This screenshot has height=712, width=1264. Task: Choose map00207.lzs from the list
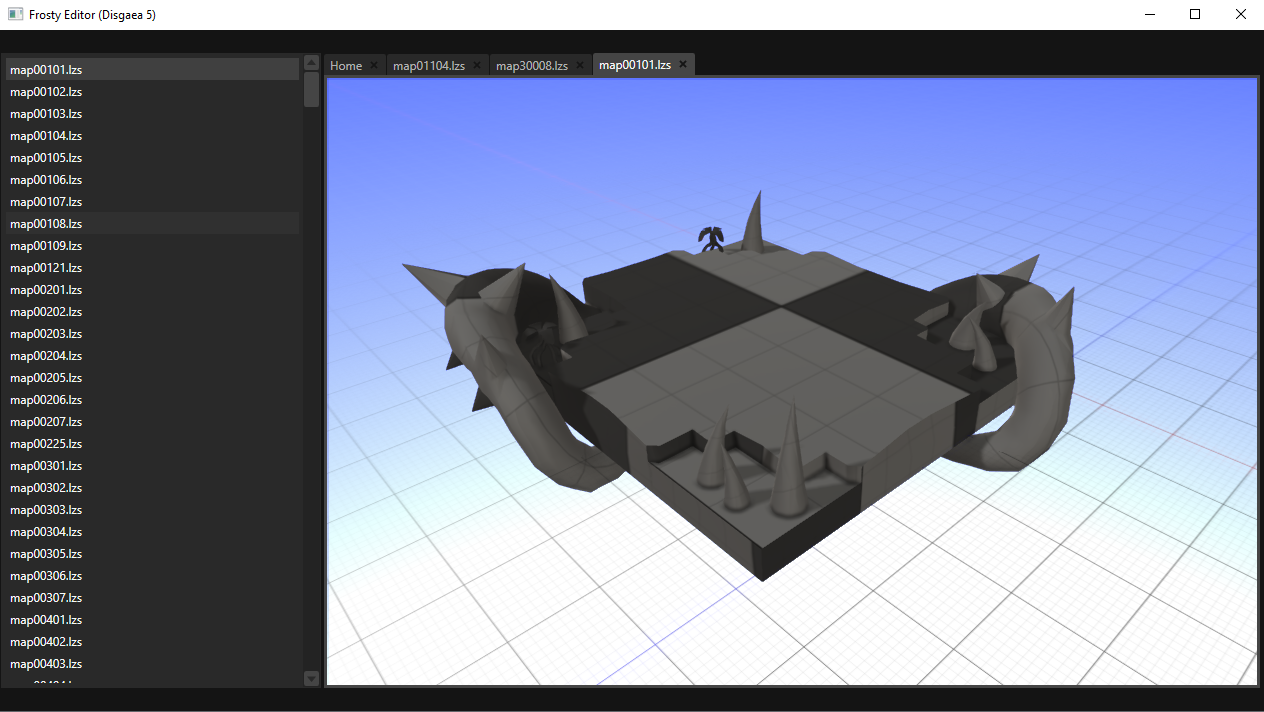[x=152, y=421]
